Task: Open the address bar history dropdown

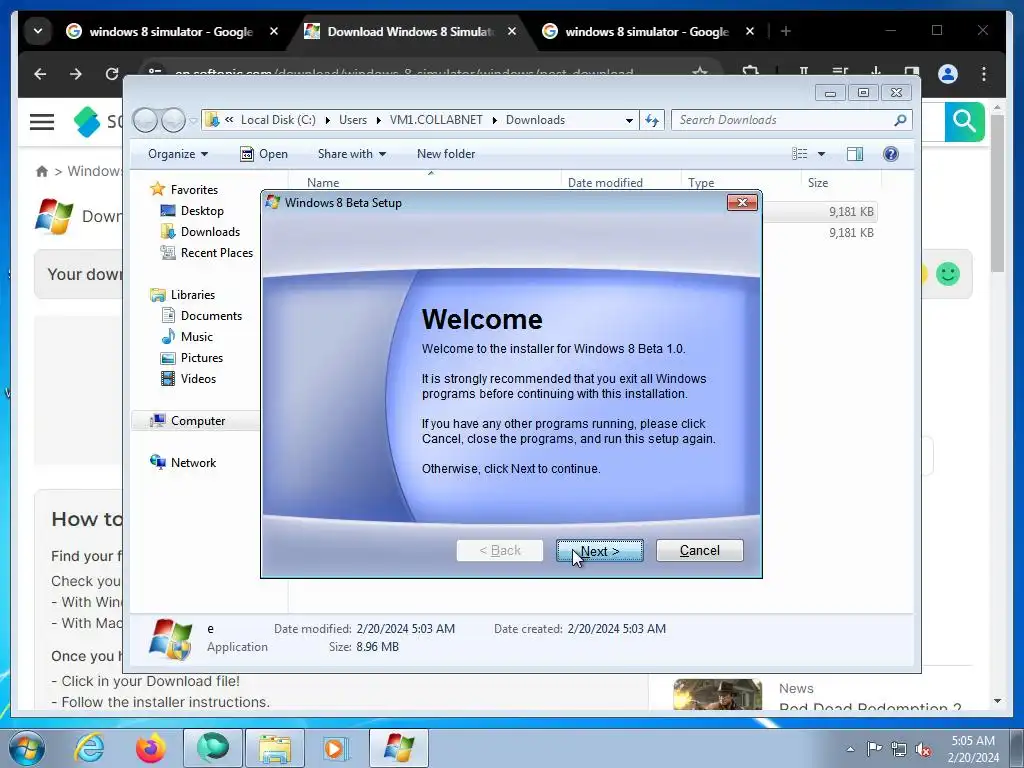Action: 629,120
